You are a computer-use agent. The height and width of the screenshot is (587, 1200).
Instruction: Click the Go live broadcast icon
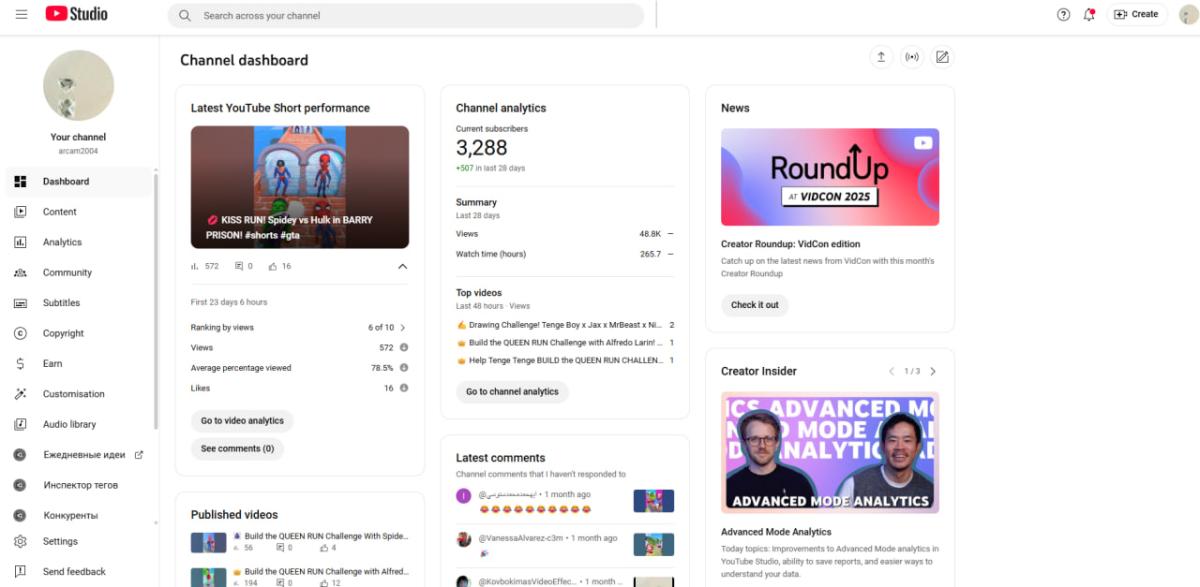tap(911, 57)
